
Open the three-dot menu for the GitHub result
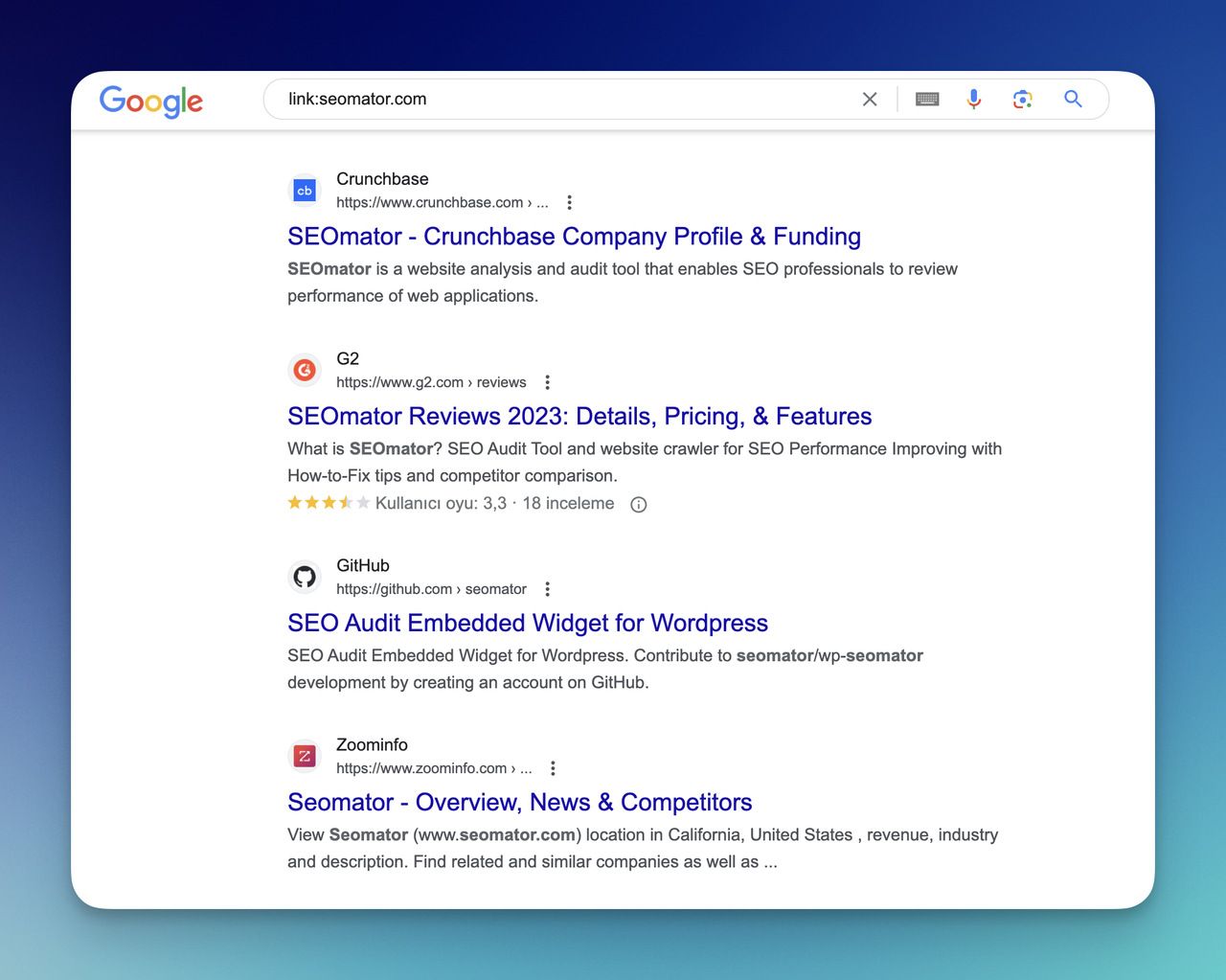(x=548, y=588)
